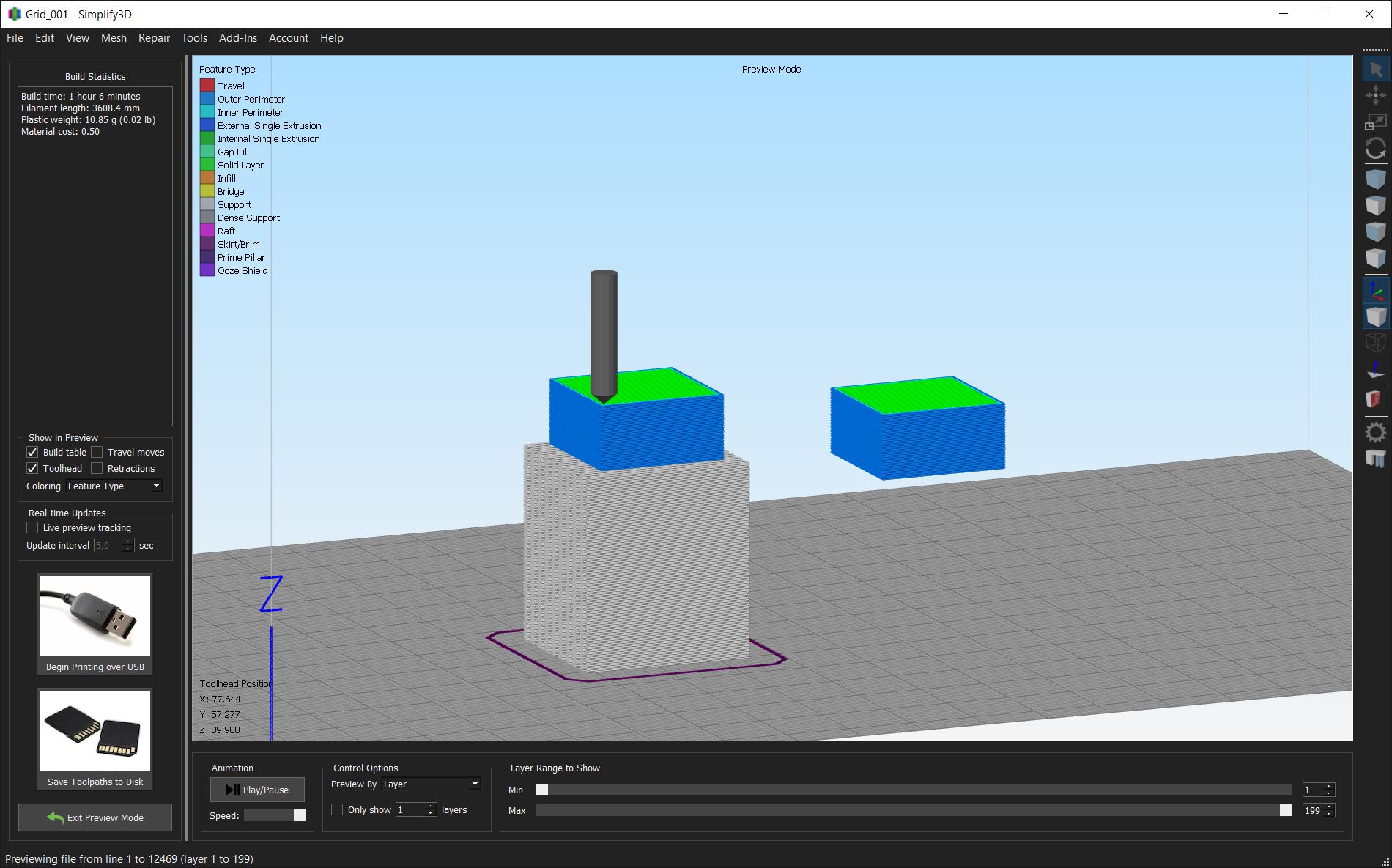Click the "Build time: 1 hour 6 minutes" text
Viewport: 1392px width, 868px height.
pos(81,96)
